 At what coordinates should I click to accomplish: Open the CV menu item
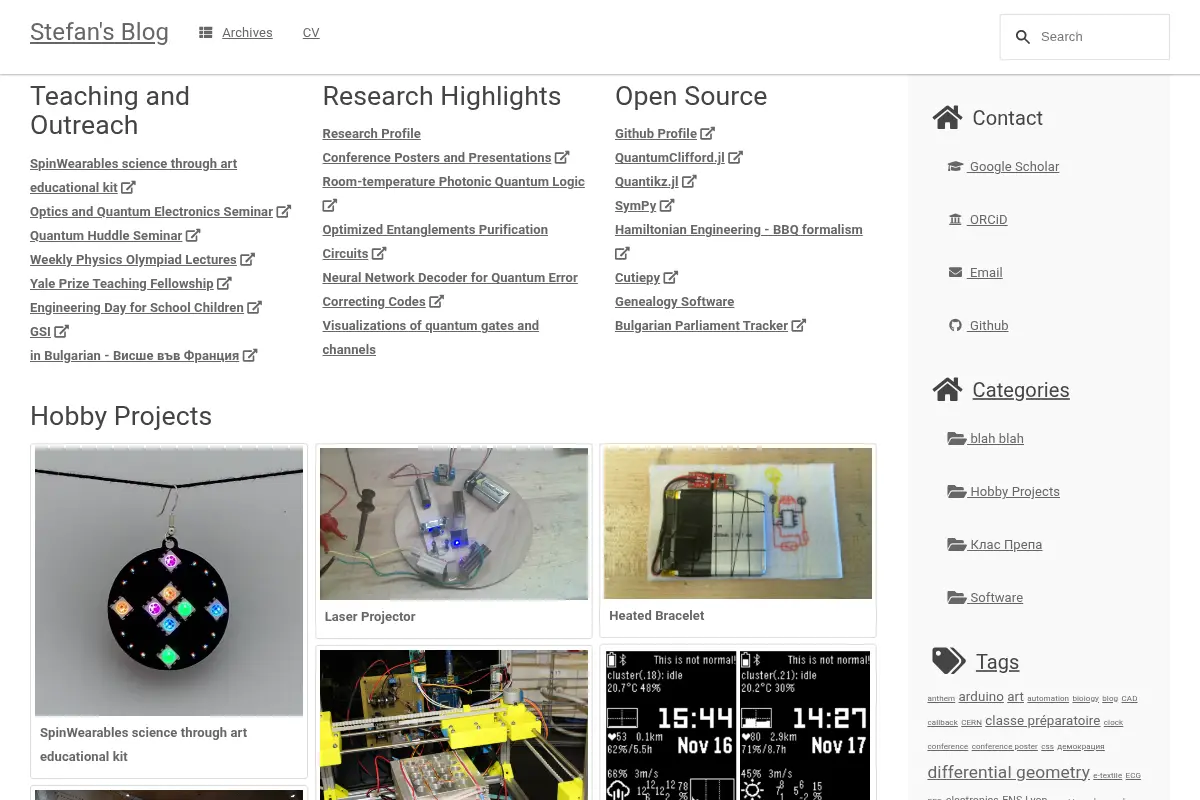point(311,33)
